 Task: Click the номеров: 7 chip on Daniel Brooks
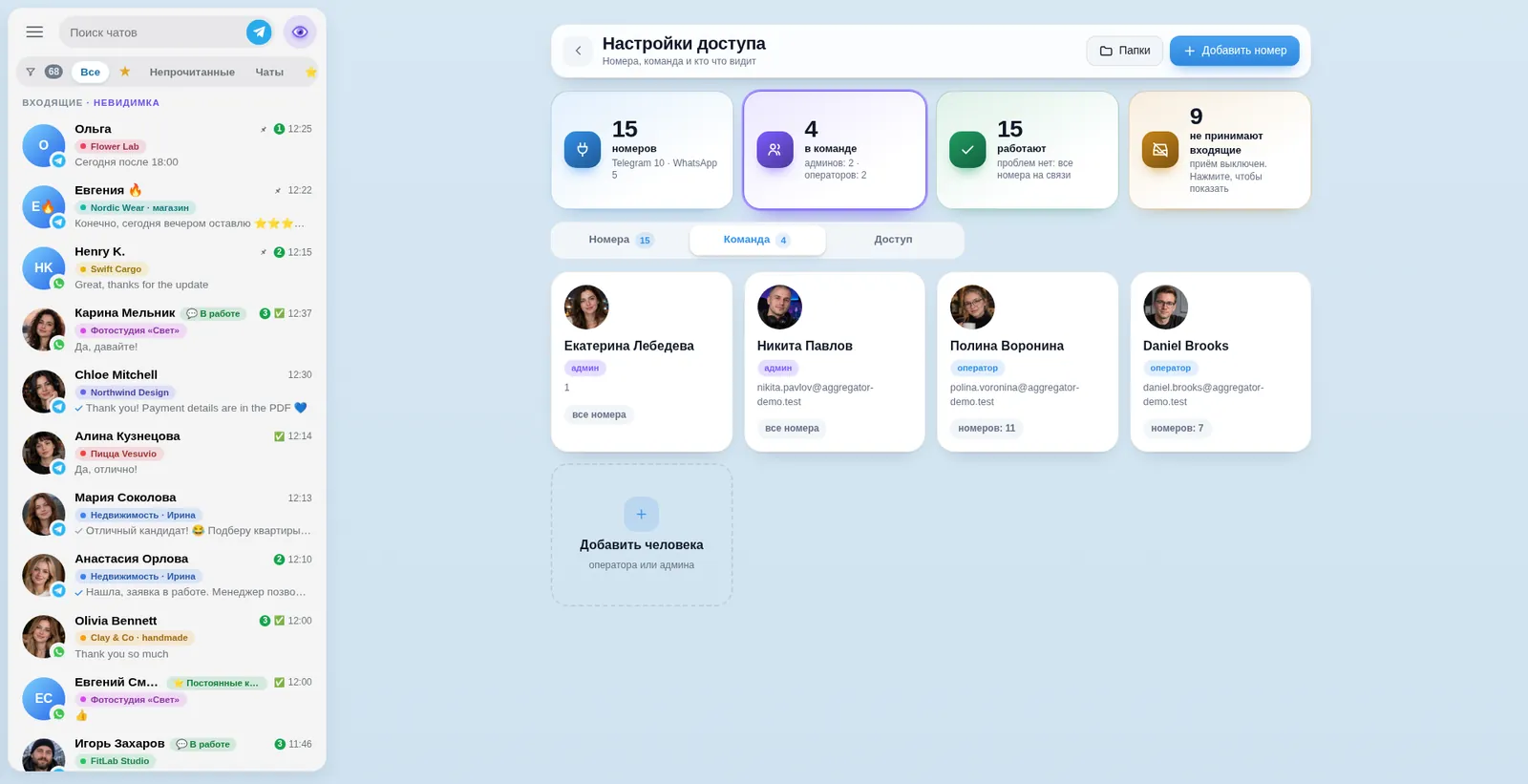point(1178,429)
